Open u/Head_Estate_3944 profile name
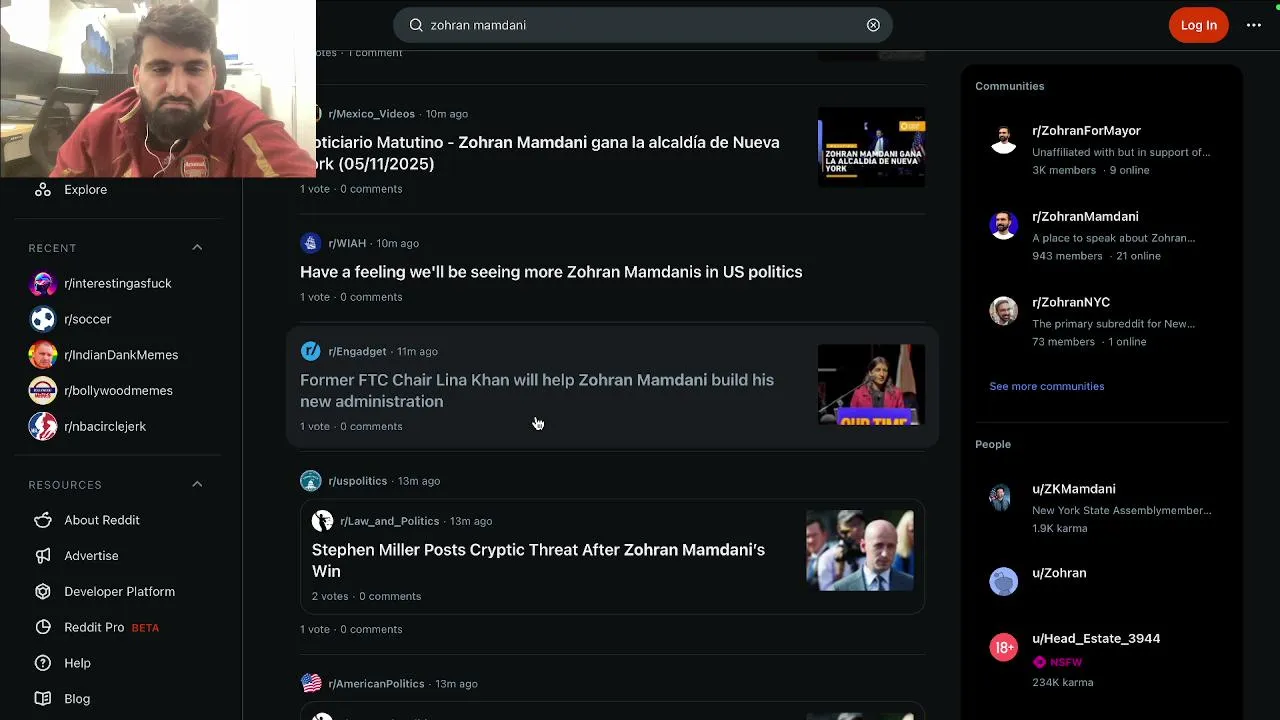 1096,639
